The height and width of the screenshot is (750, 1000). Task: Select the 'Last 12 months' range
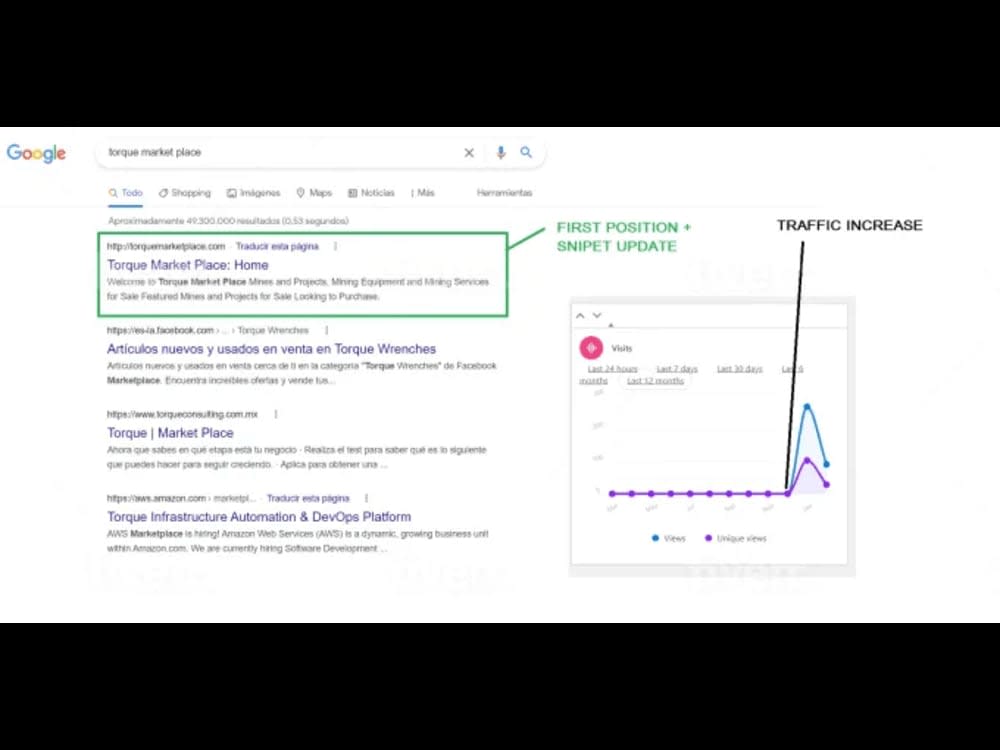[655, 381]
